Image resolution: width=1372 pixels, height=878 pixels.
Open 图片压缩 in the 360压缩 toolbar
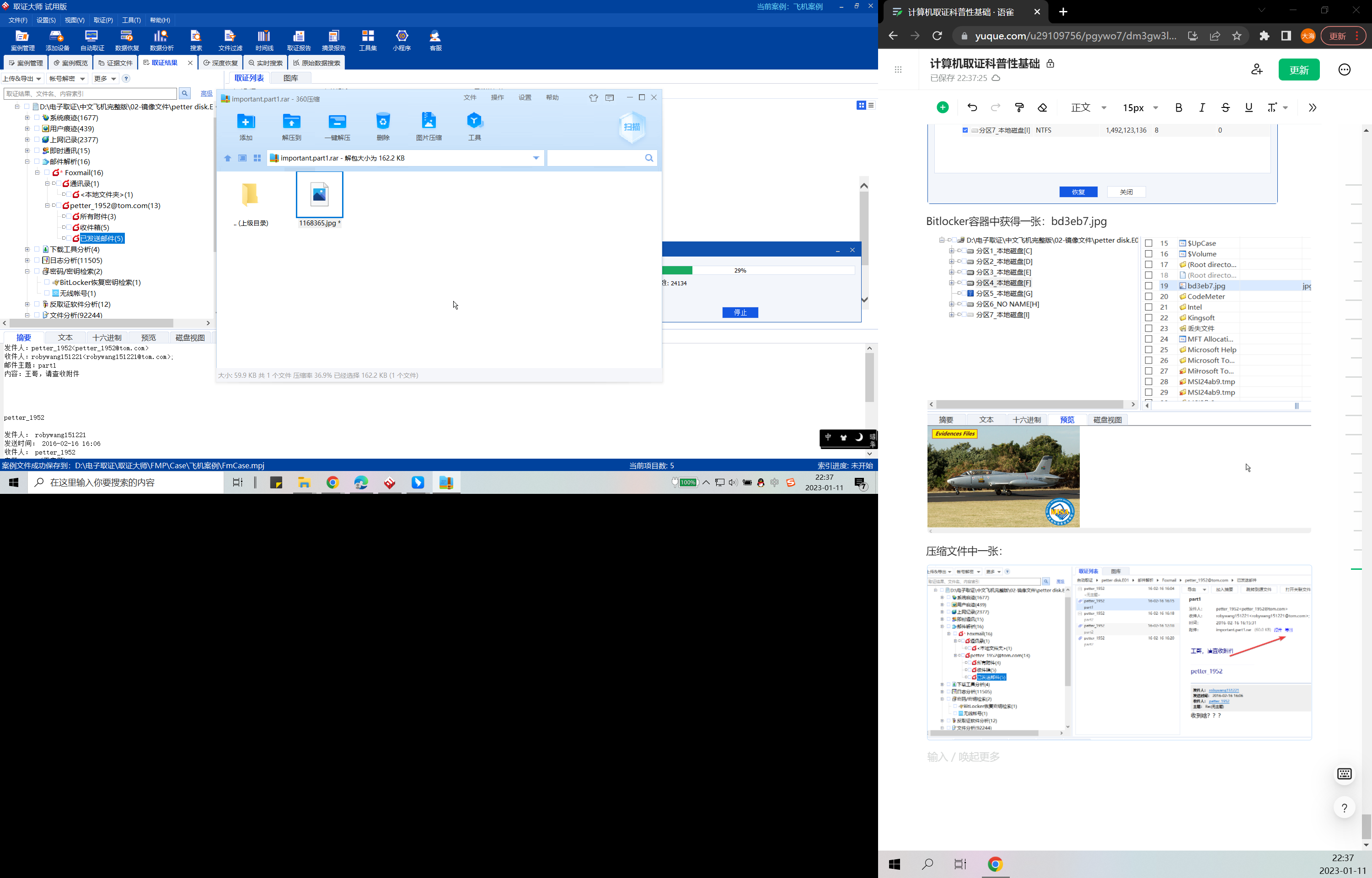pyautogui.click(x=429, y=126)
